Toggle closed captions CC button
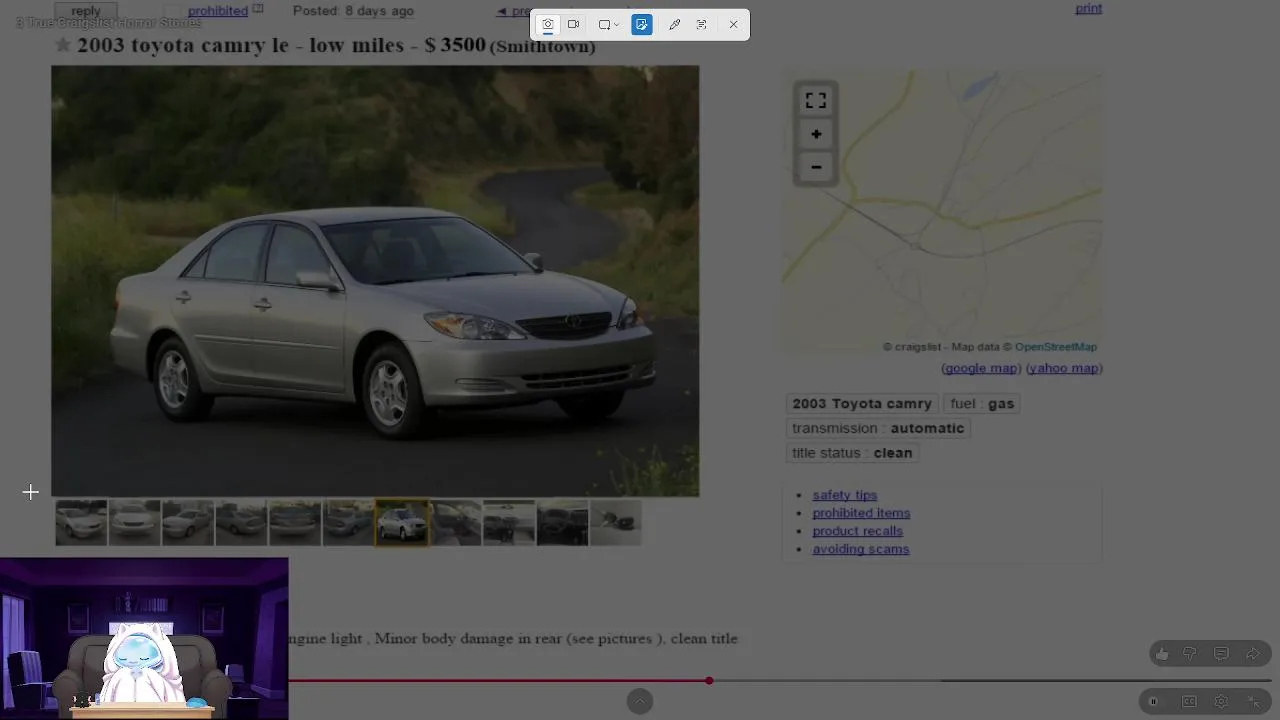The width and height of the screenshot is (1280, 720). (x=1189, y=702)
